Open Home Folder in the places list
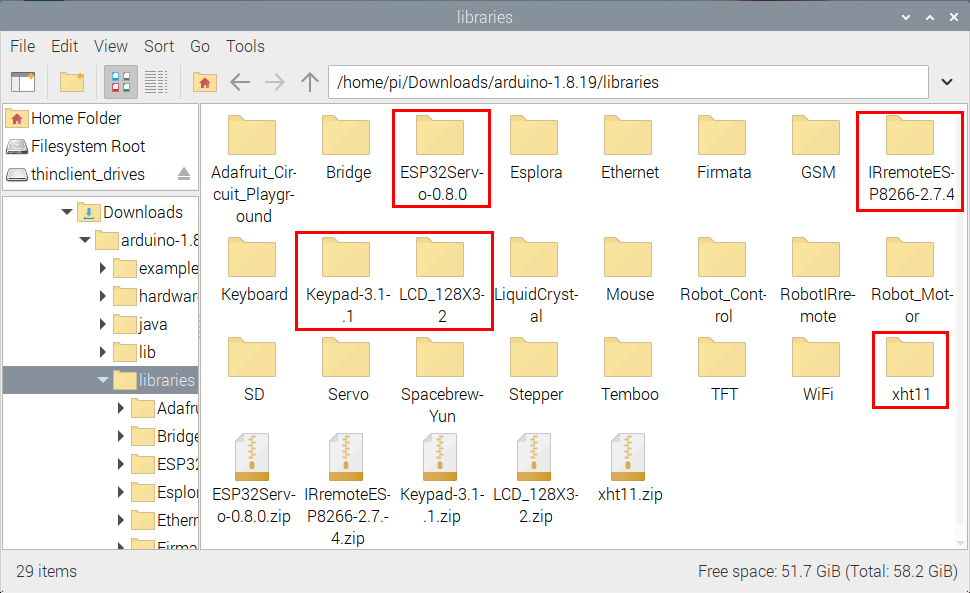Image resolution: width=970 pixels, height=593 pixels. pyautogui.click(x=75, y=118)
